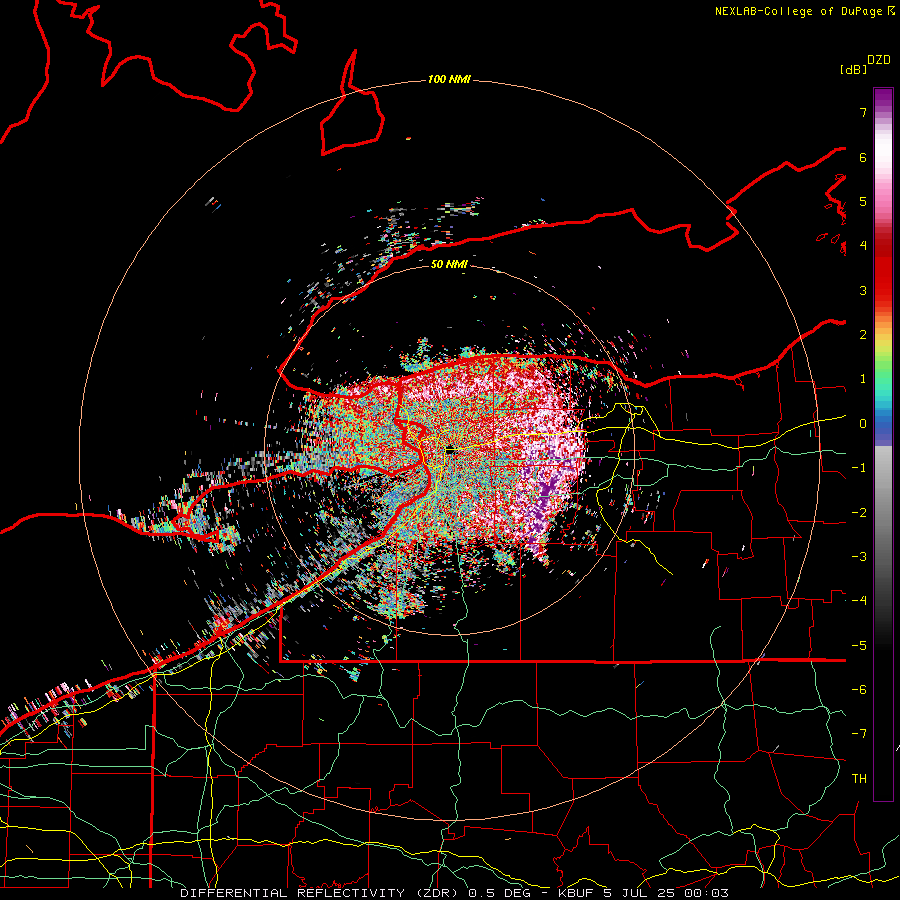Image resolution: width=900 pixels, height=900 pixels.
Task: Click the purple top segment of color bar
Action: pyautogui.click(x=883, y=99)
